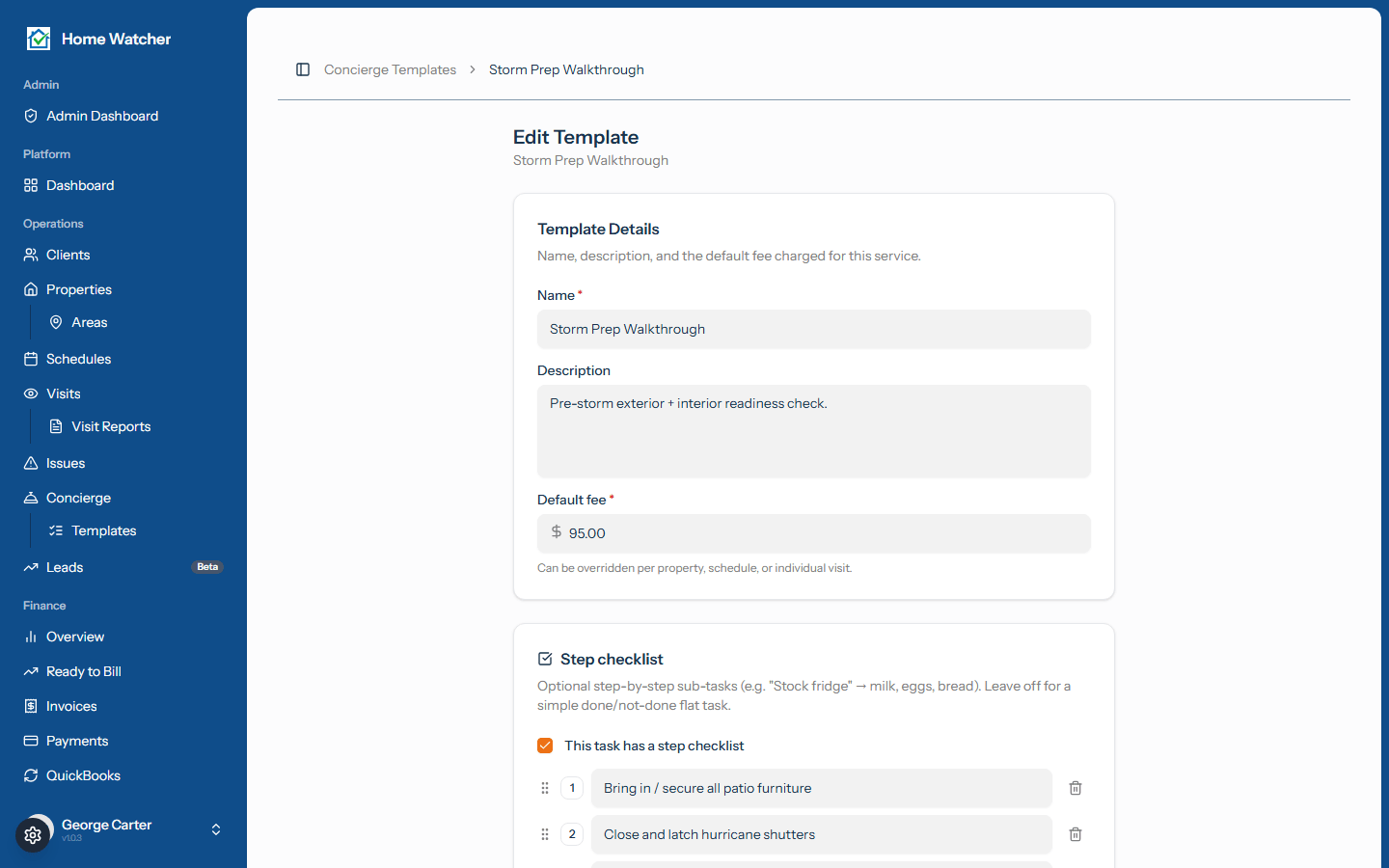1389x868 pixels.
Task: Click the 'Edit Template' heading
Action: (576, 137)
